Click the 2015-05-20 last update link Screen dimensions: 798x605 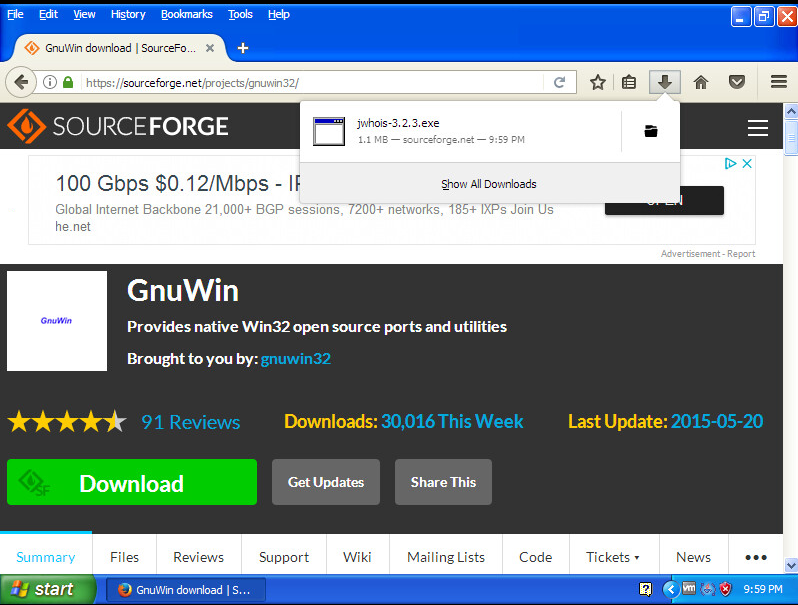click(717, 421)
